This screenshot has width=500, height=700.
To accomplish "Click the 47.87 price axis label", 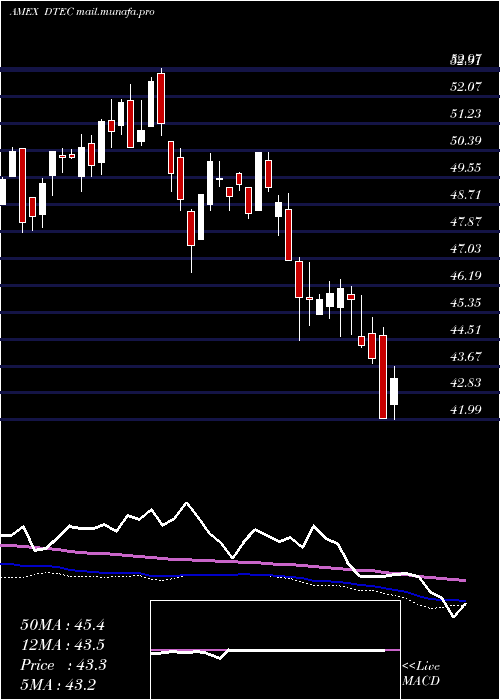I will 466,222.
